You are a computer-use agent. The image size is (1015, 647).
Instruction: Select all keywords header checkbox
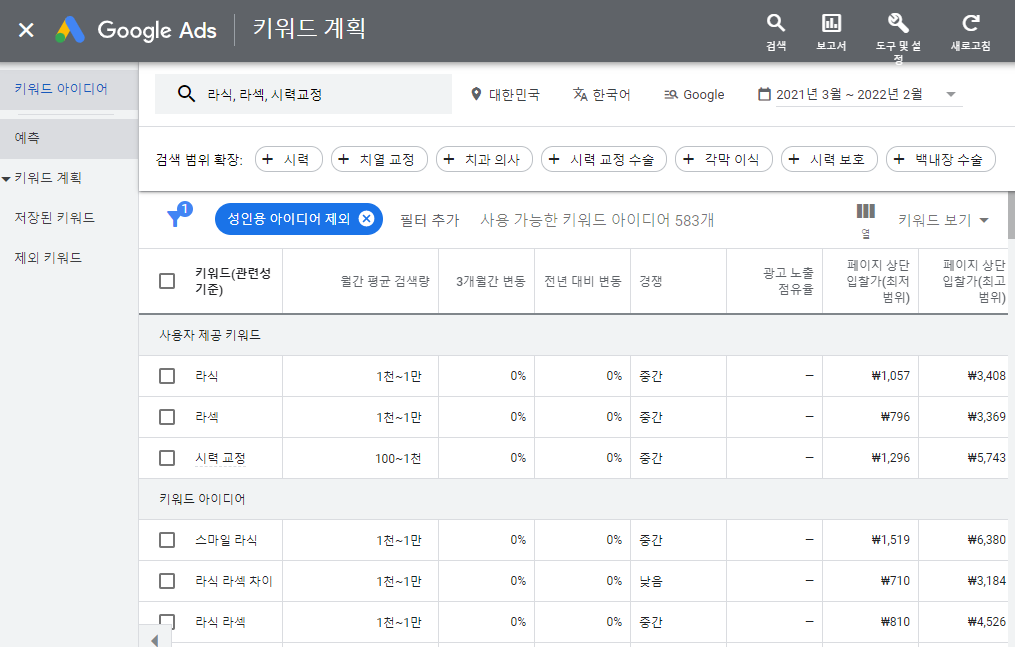(167, 281)
